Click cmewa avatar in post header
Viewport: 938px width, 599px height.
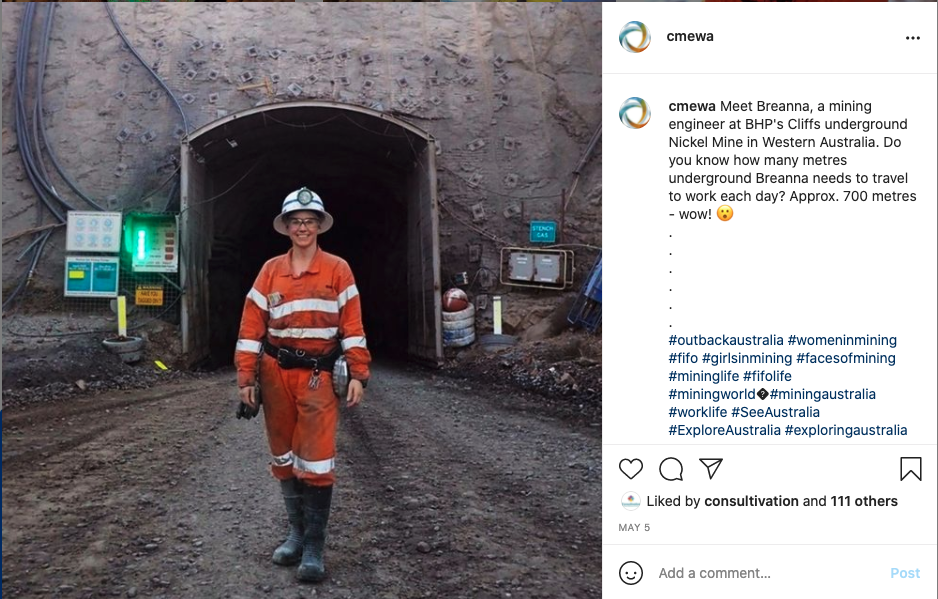[635, 37]
